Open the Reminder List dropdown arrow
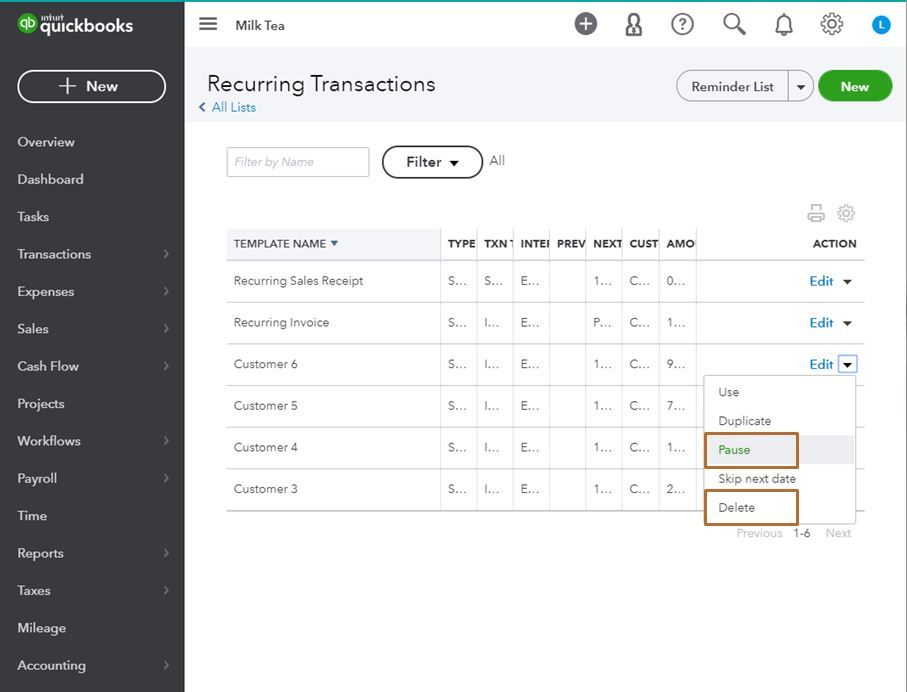Viewport: 907px width, 692px height. (801, 87)
